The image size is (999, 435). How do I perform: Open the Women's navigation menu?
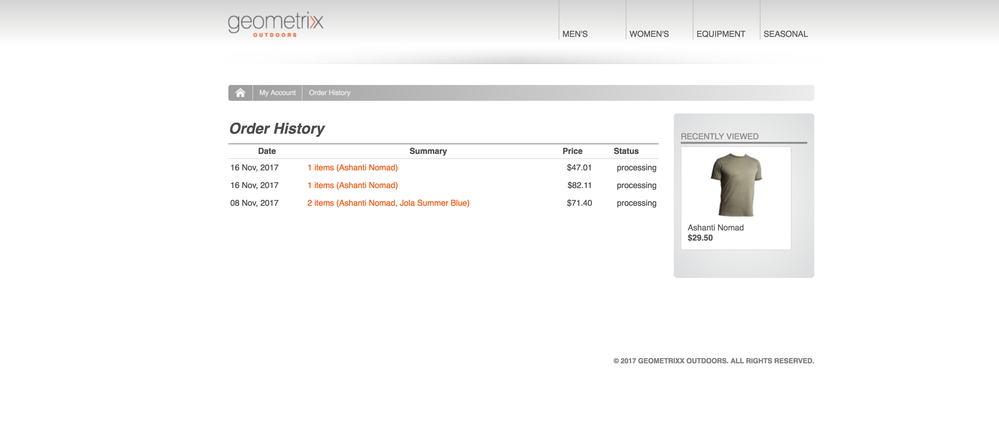[x=649, y=34]
